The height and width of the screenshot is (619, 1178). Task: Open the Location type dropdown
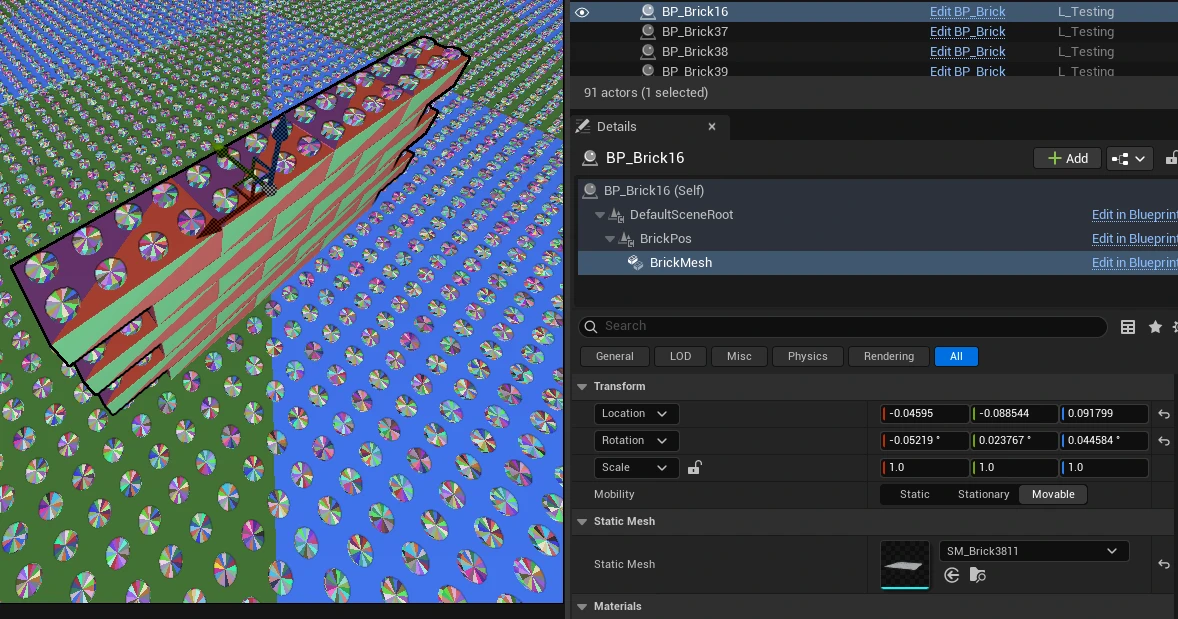pyautogui.click(x=636, y=413)
